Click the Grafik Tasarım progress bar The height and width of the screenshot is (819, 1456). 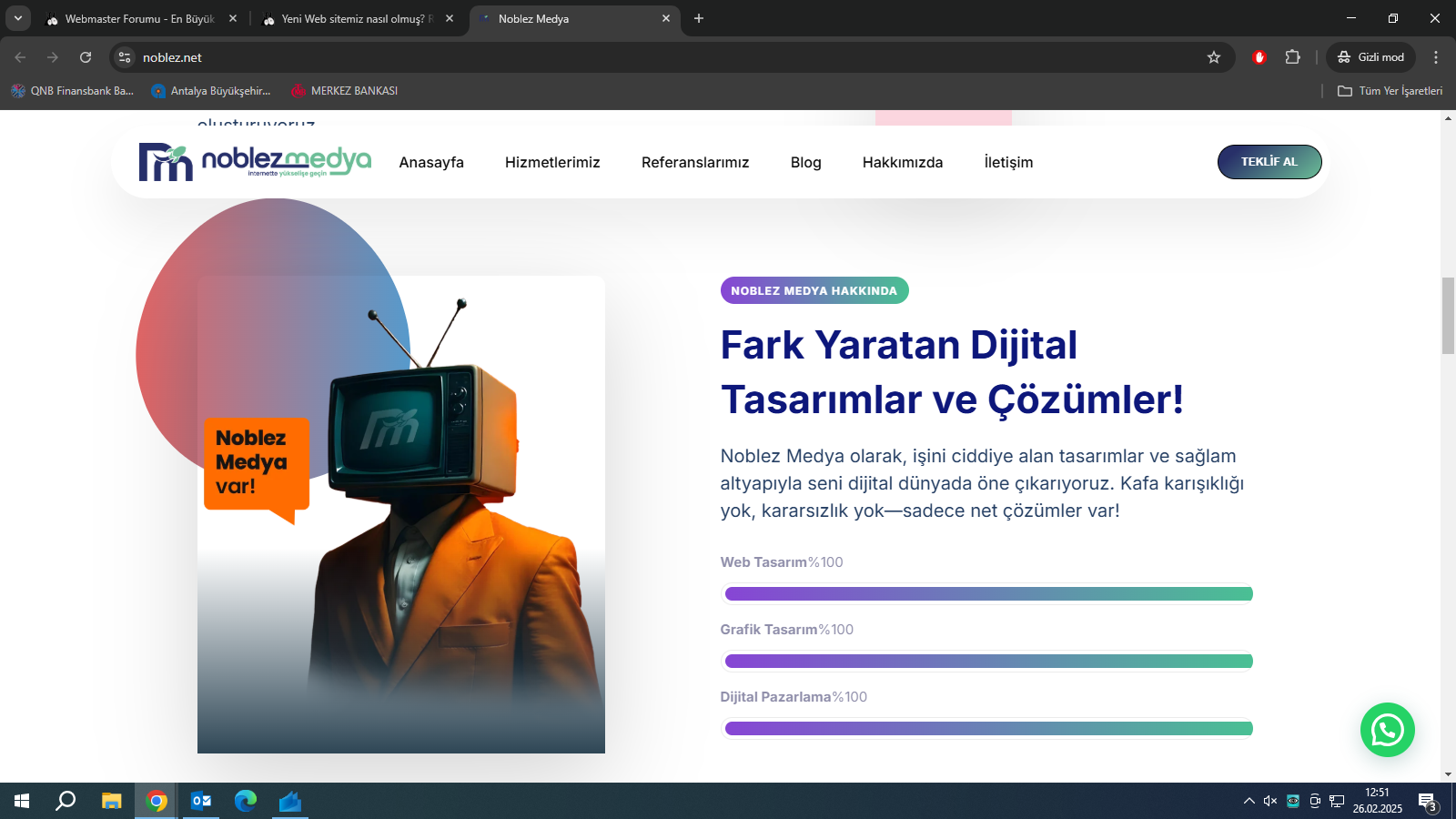988,662
